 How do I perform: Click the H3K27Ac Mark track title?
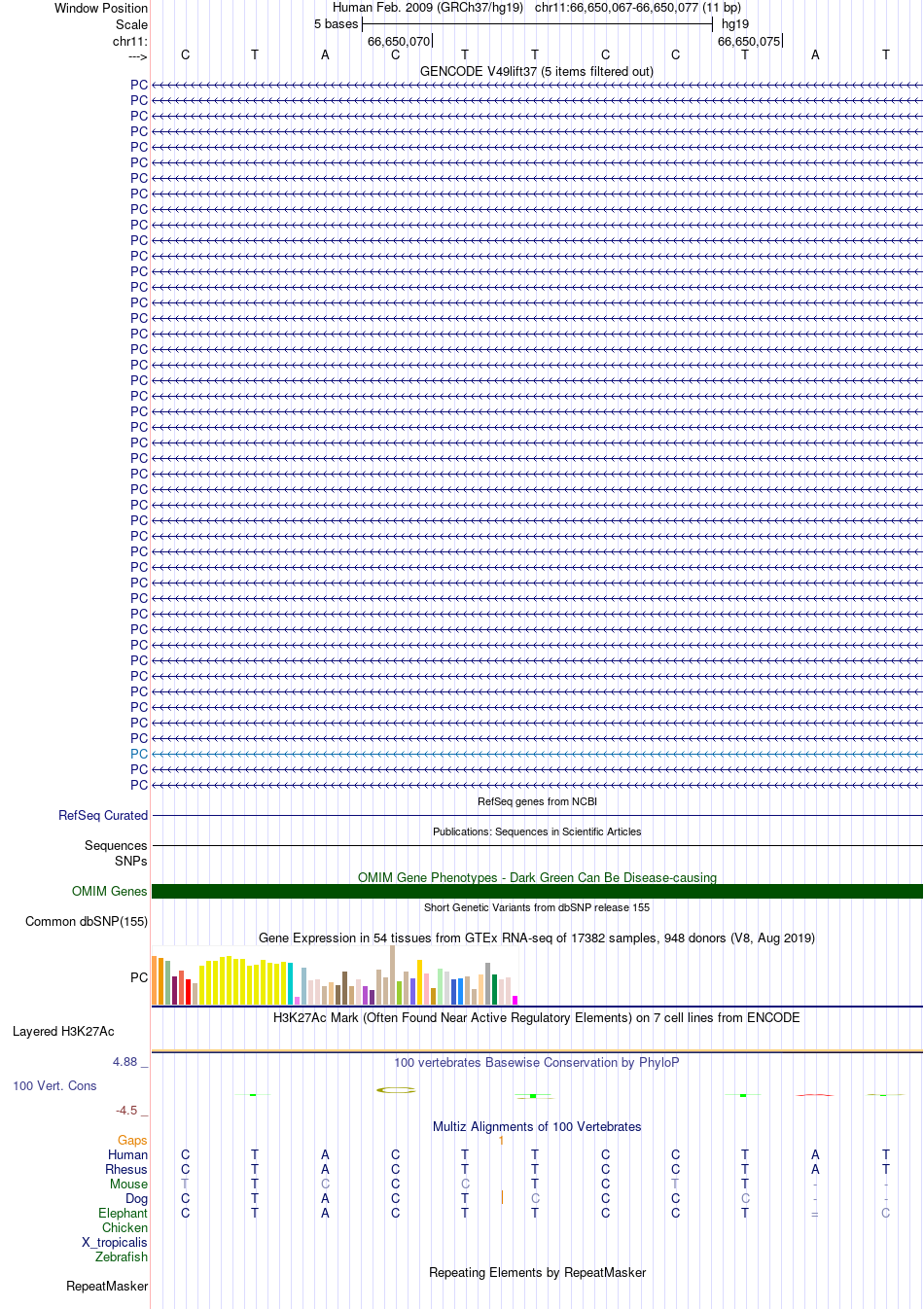(x=537, y=1017)
